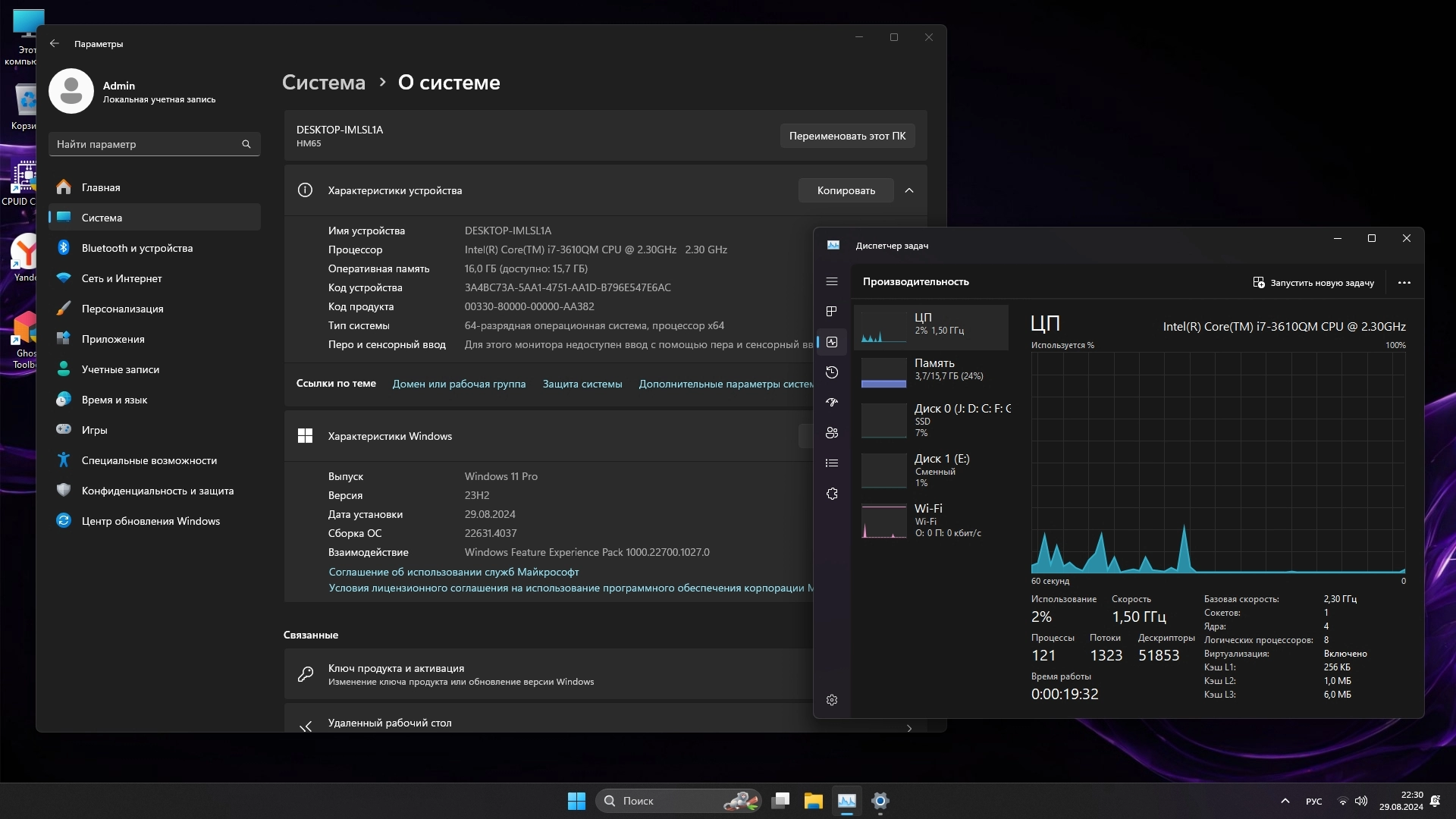Open Task Manager hamburger navigation menu
This screenshot has width=1456, height=819.
pyautogui.click(x=832, y=281)
